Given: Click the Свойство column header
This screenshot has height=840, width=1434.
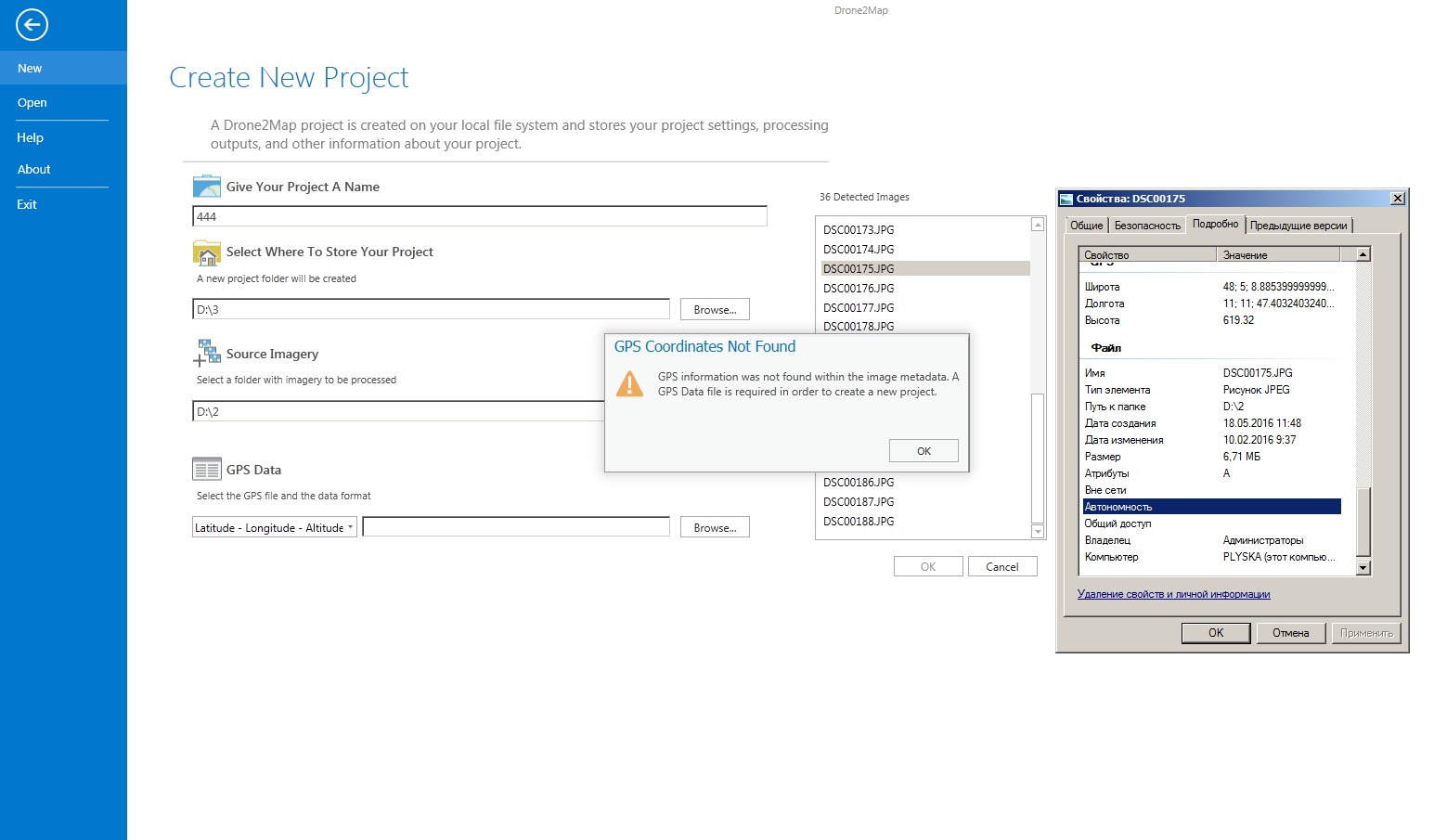Looking at the screenshot, I should [x=1148, y=254].
